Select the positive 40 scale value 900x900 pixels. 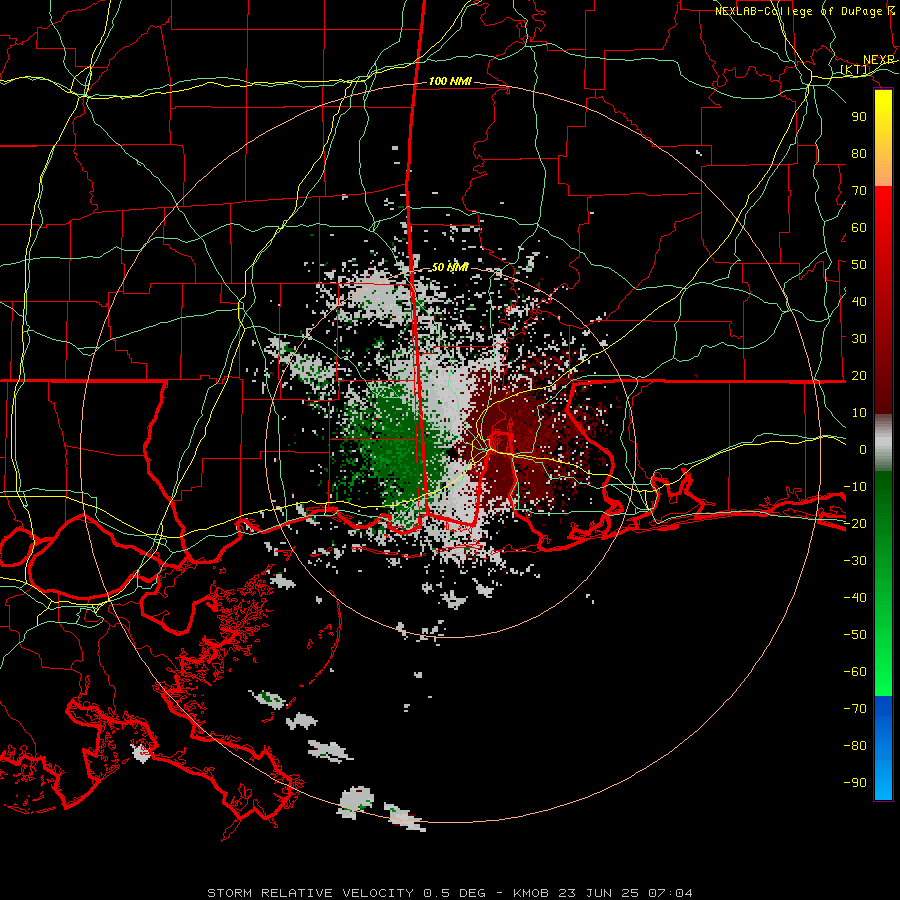859,301
